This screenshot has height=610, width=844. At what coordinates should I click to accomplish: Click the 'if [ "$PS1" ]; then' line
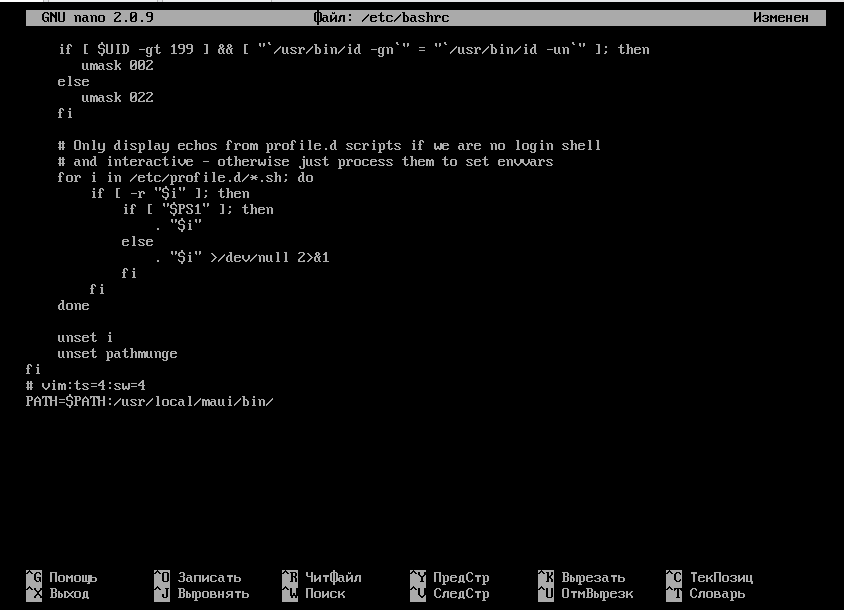pyautogui.click(x=198, y=209)
